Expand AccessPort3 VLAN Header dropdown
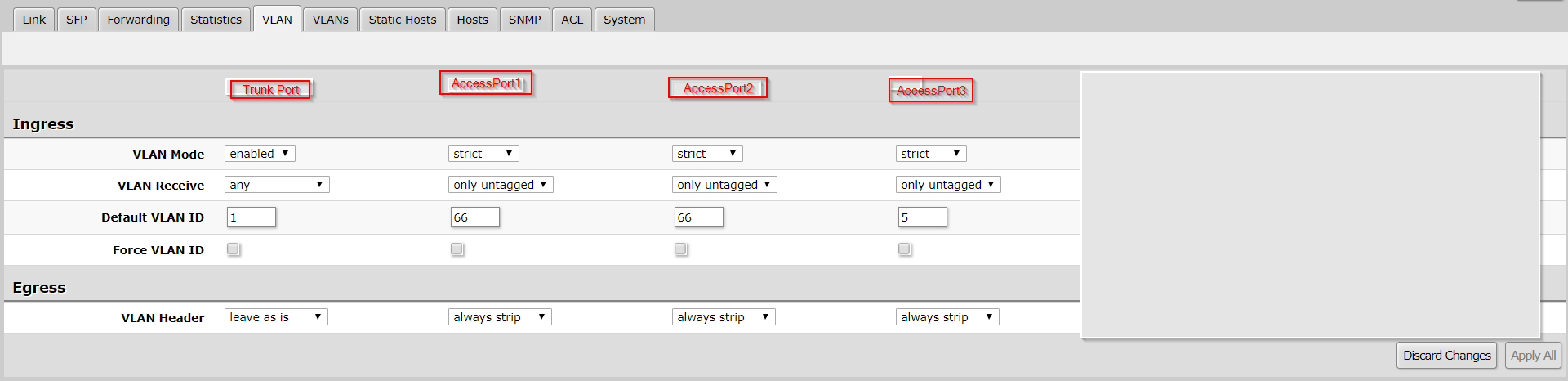This screenshot has height=381, width=1568. click(947, 317)
